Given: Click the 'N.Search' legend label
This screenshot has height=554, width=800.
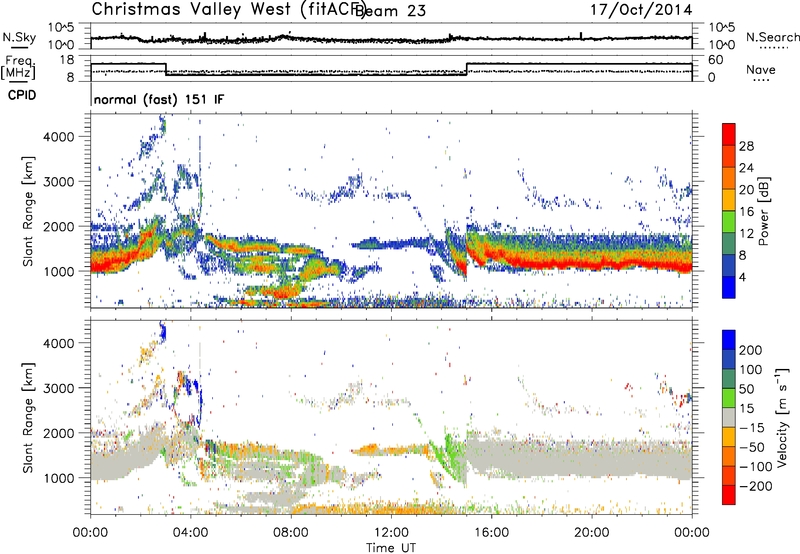Looking at the screenshot, I should (x=772, y=37).
